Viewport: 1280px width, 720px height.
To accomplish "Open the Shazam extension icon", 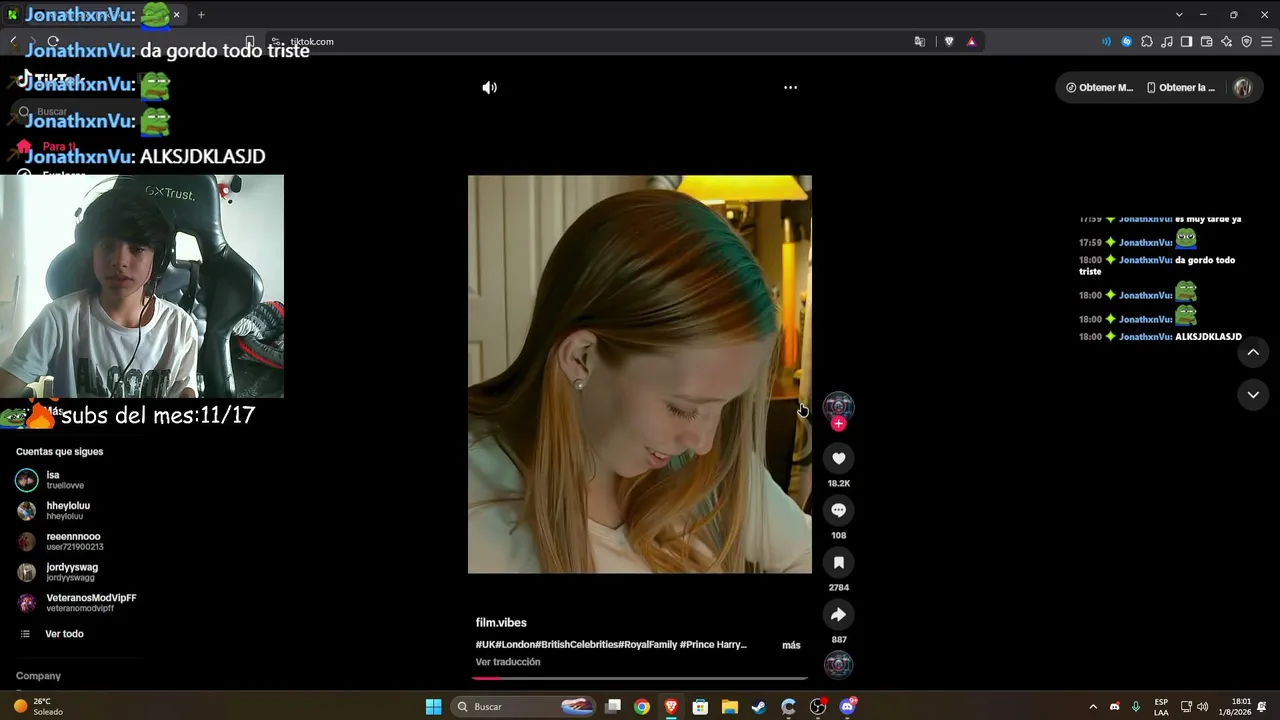I will pyautogui.click(x=1126, y=42).
